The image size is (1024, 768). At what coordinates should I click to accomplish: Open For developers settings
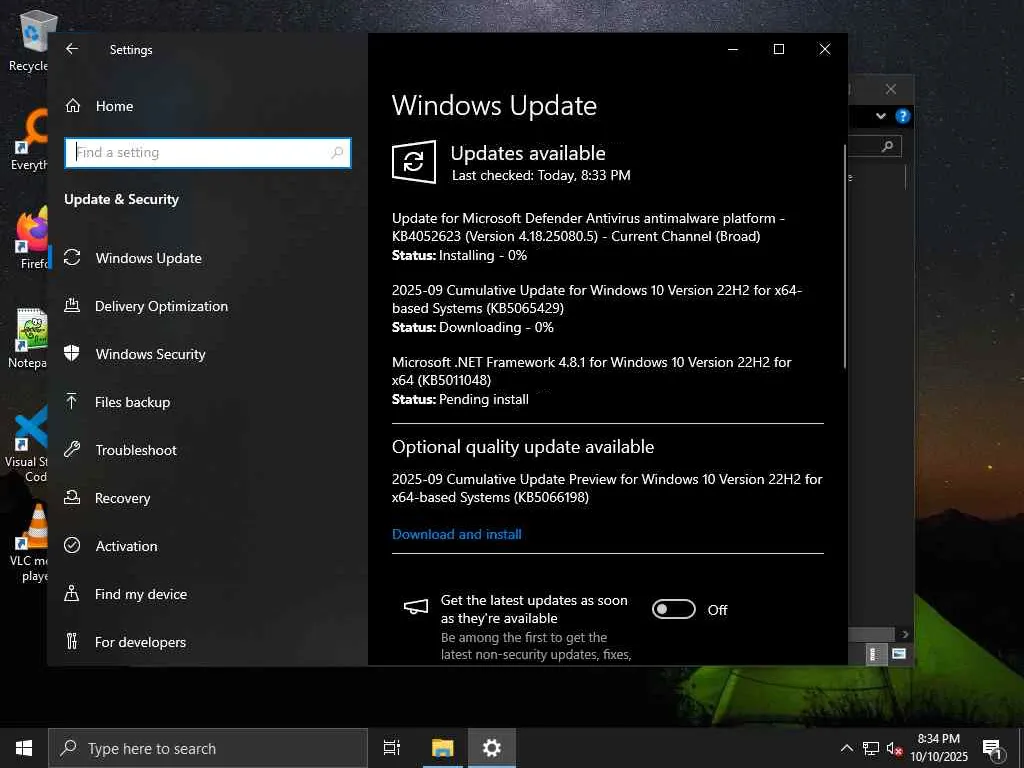(208, 642)
